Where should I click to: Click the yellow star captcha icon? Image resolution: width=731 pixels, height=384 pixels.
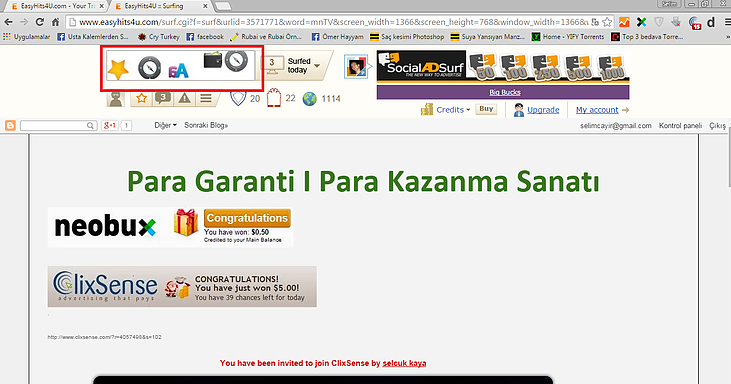(x=118, y=70)
